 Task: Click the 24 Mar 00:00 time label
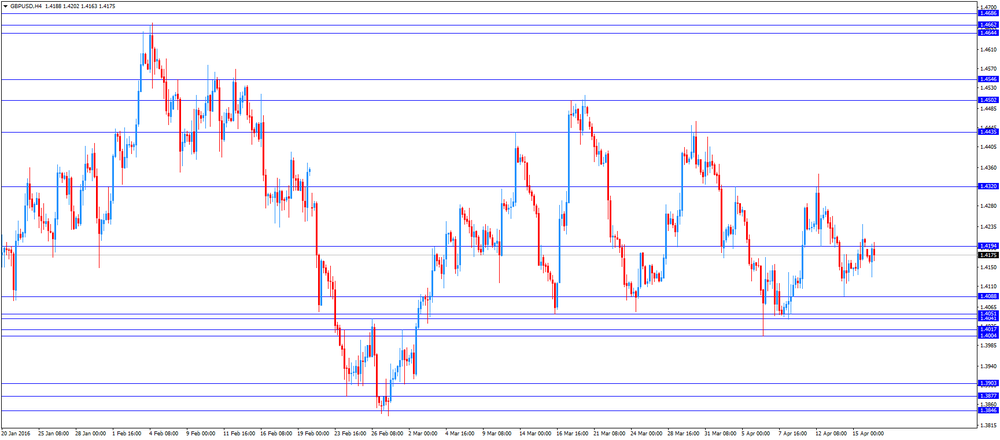(x=647, y=432)
